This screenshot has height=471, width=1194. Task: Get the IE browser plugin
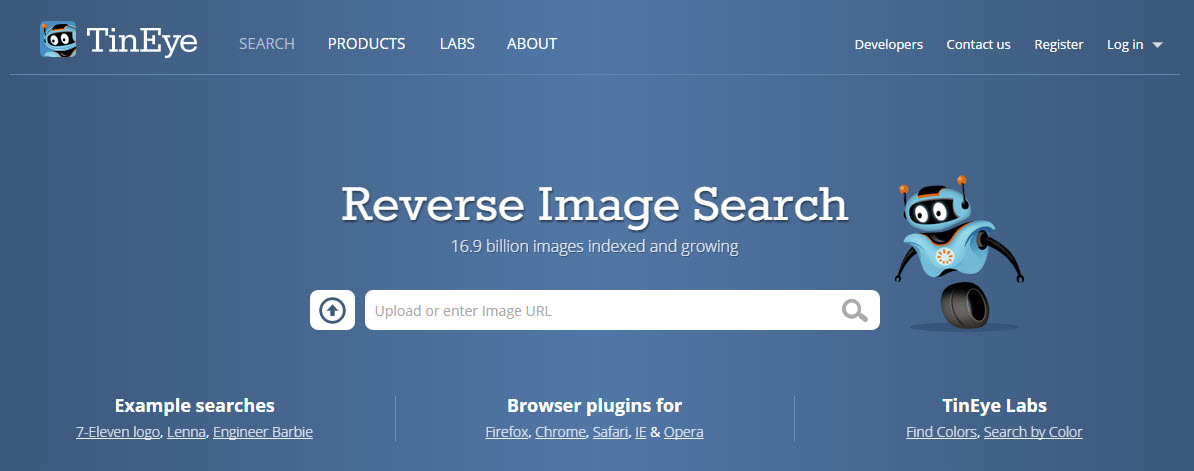click(640, 432)
